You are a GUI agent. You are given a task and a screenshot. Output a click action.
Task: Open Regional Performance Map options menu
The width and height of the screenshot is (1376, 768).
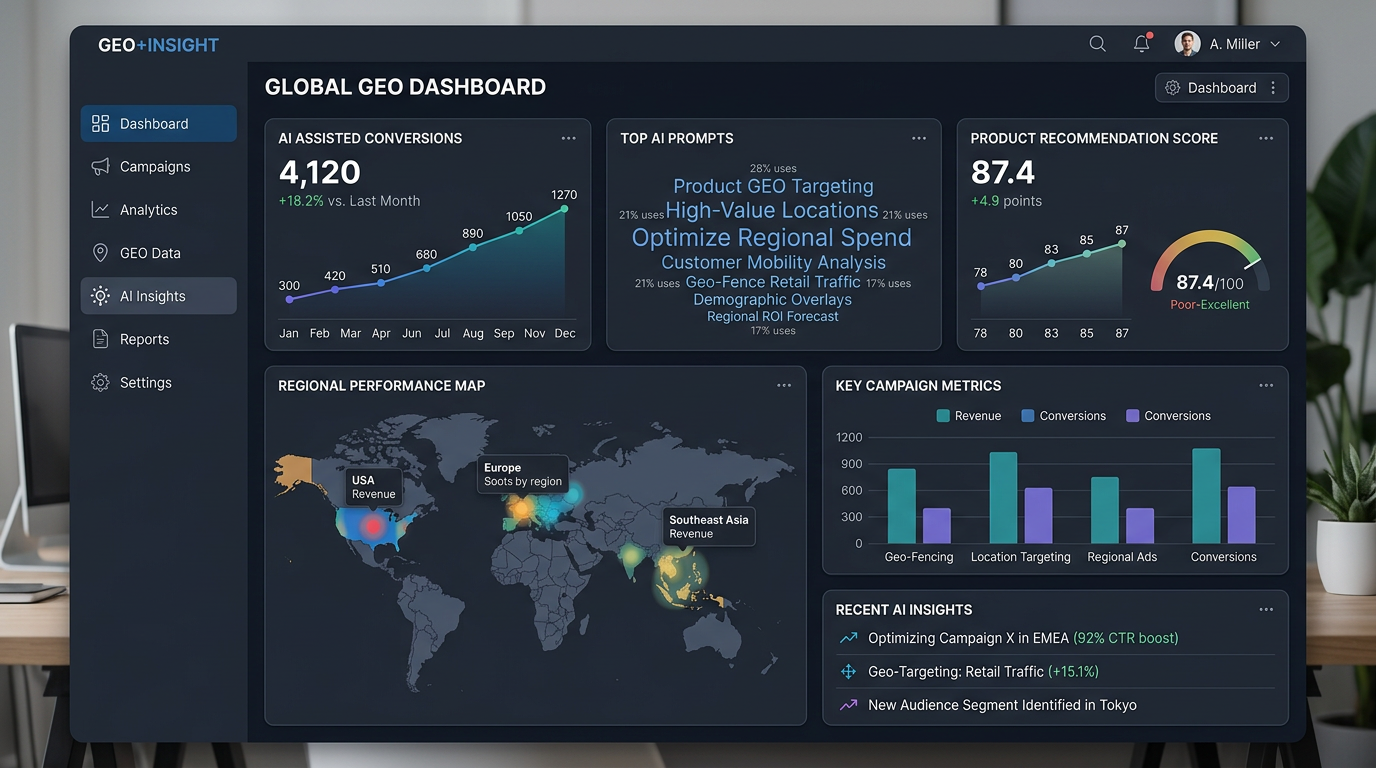coord(784,385)
